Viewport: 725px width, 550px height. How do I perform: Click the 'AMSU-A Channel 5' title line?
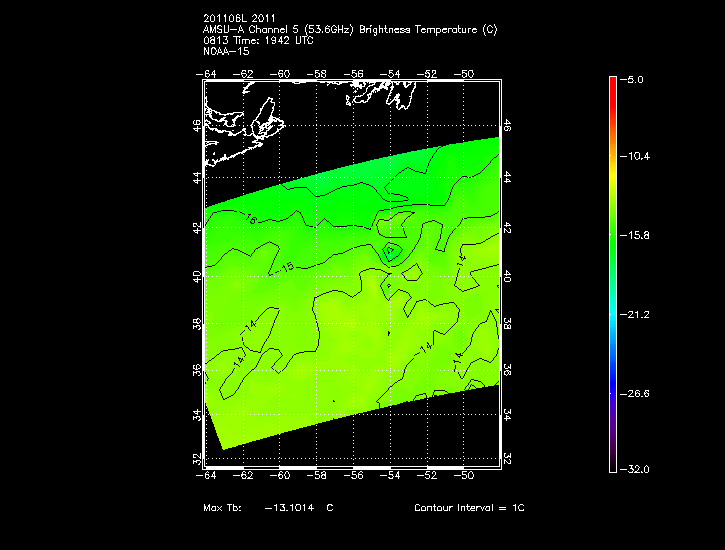(x=349, y=30)
